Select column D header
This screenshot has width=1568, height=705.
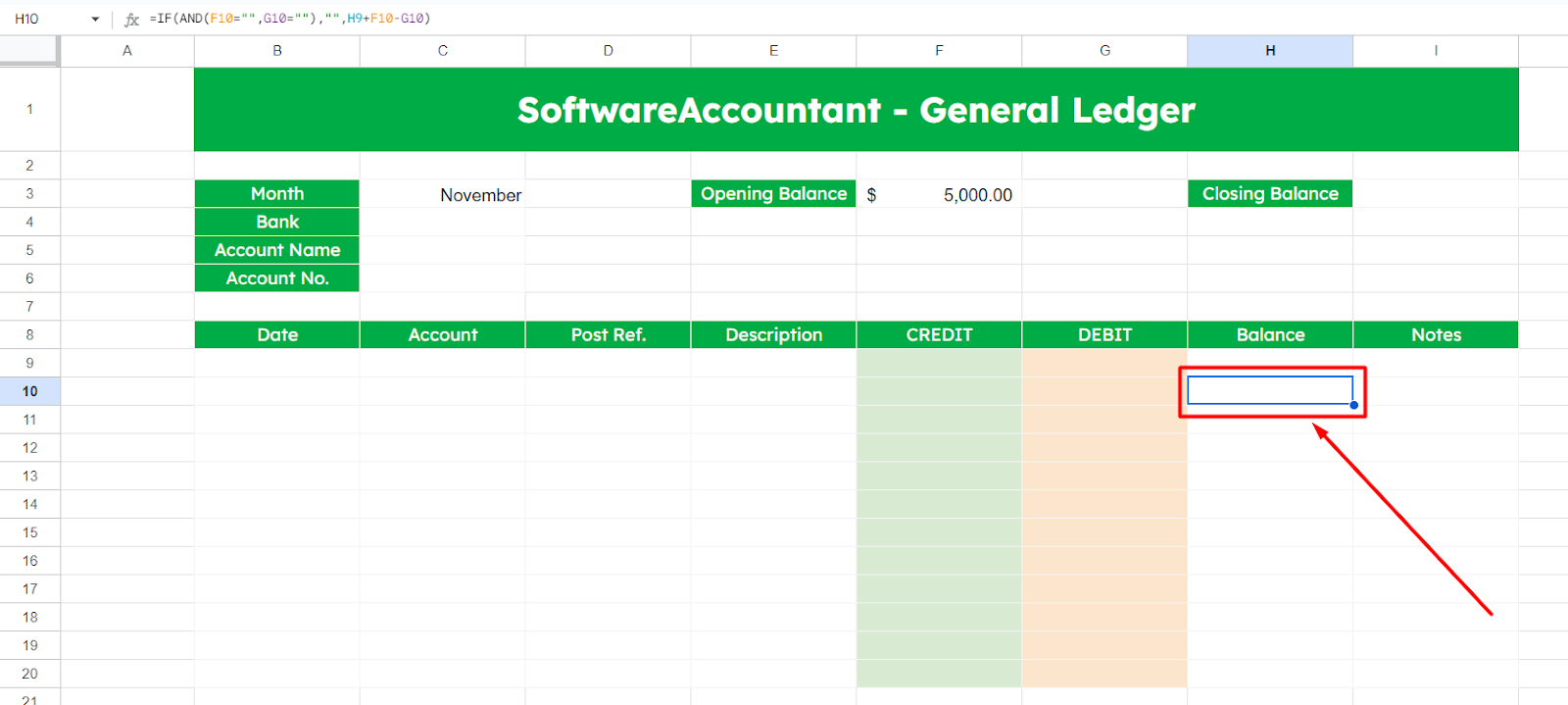(x=609, y=51)
